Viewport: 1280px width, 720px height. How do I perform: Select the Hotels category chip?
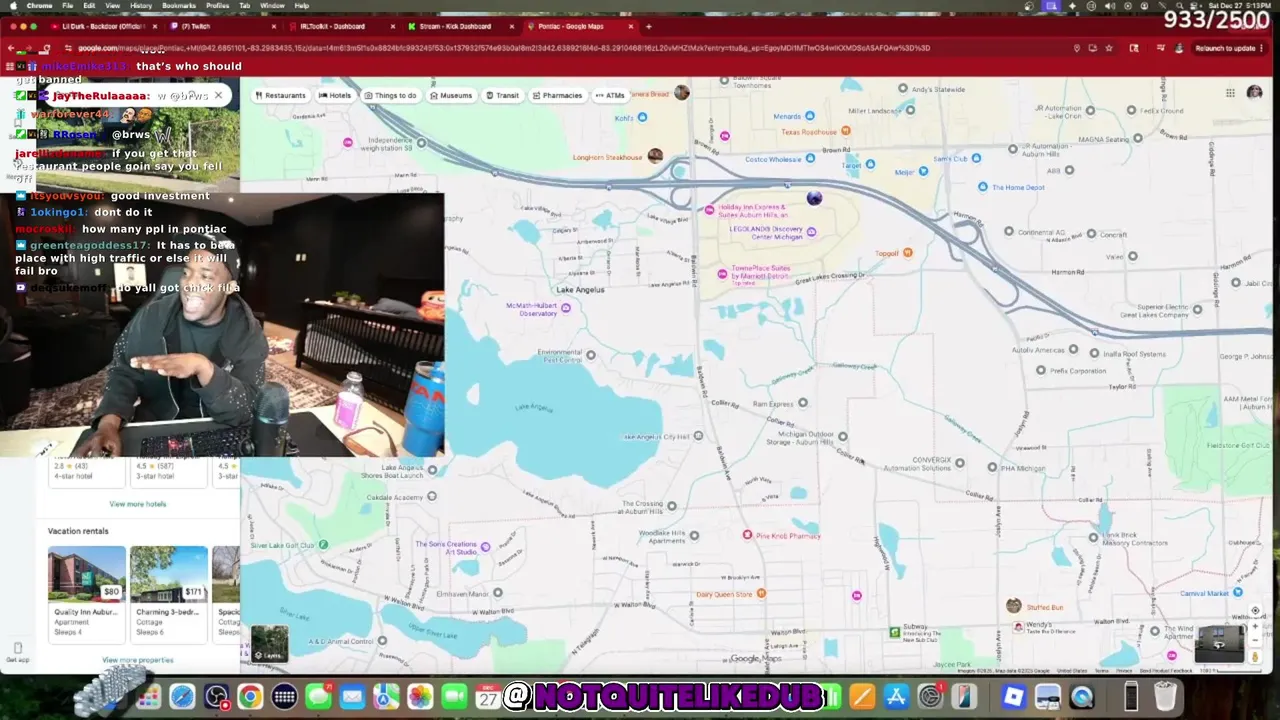pyautogui.click(x=335, y=95)
